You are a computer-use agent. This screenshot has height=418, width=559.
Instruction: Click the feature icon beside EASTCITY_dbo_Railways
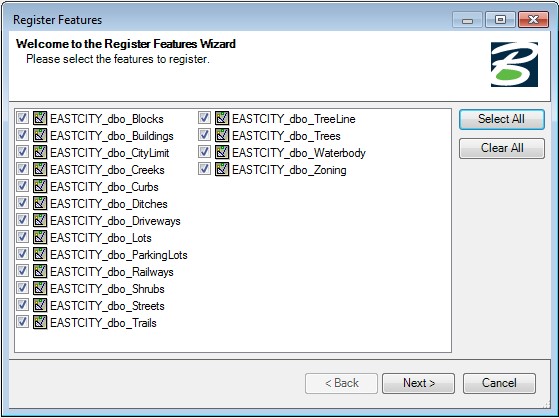(40, 271)
